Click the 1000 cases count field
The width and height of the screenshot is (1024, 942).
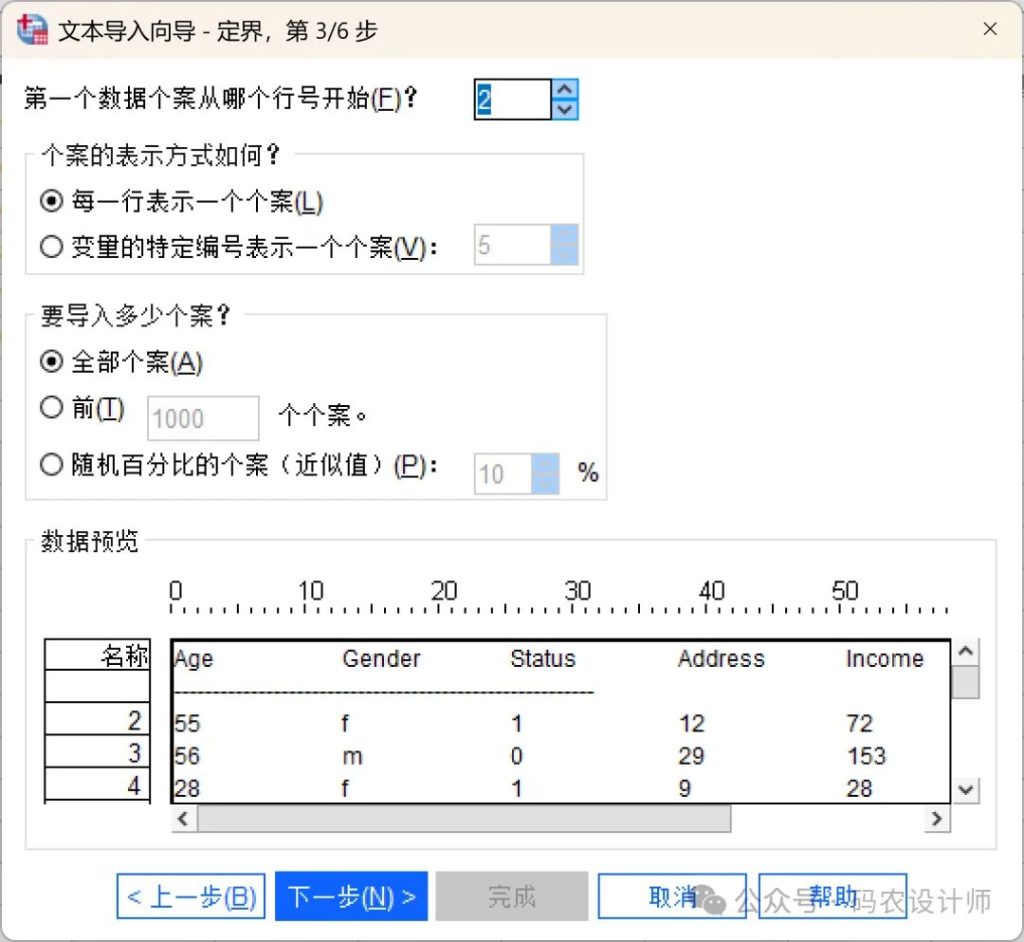click(x=203, y=419)
